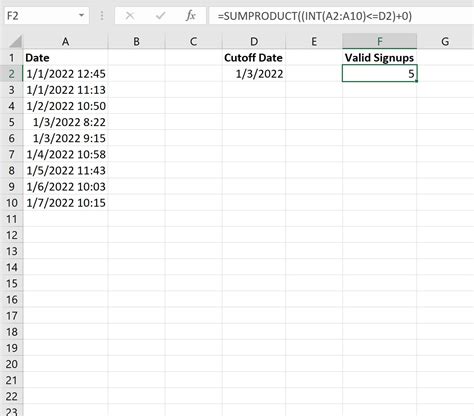Image resolution: width=474 pixels, height=416 pixels.
Task: Click into the SUMPRODUCT formula bar text
Action: [314, 16]
